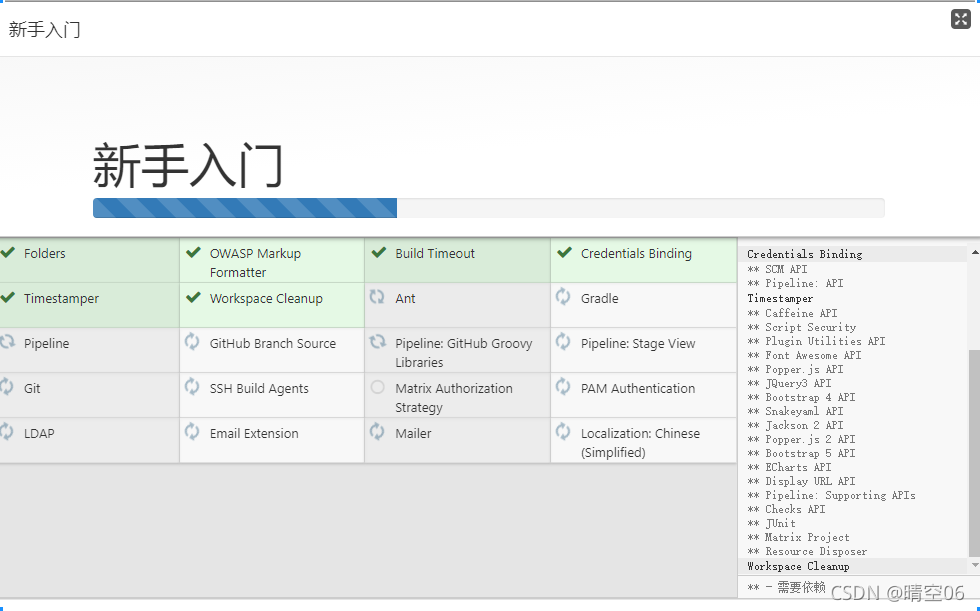This screenshot has height=611, width=980.
Task: Click the '** - 需要依赖' legend text
Action: point(786,587)
